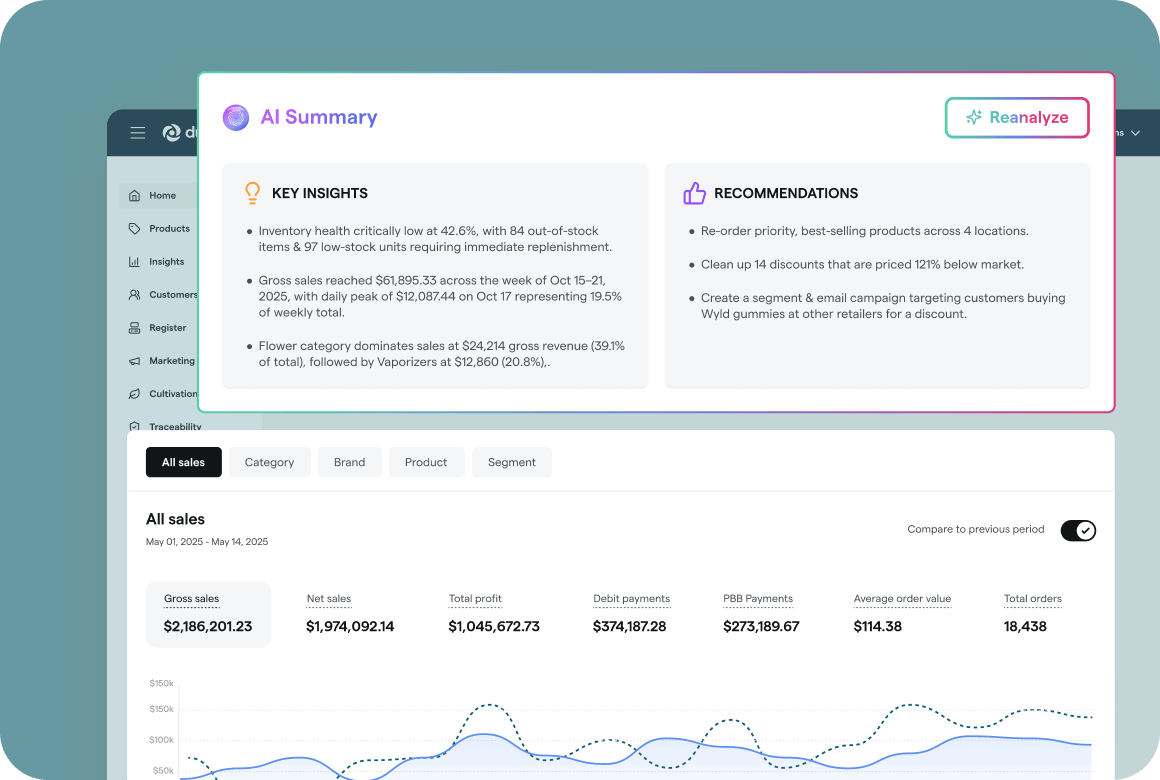Switch to the Segment tab
1160x780 pixels.
click(x=511, y=462)
